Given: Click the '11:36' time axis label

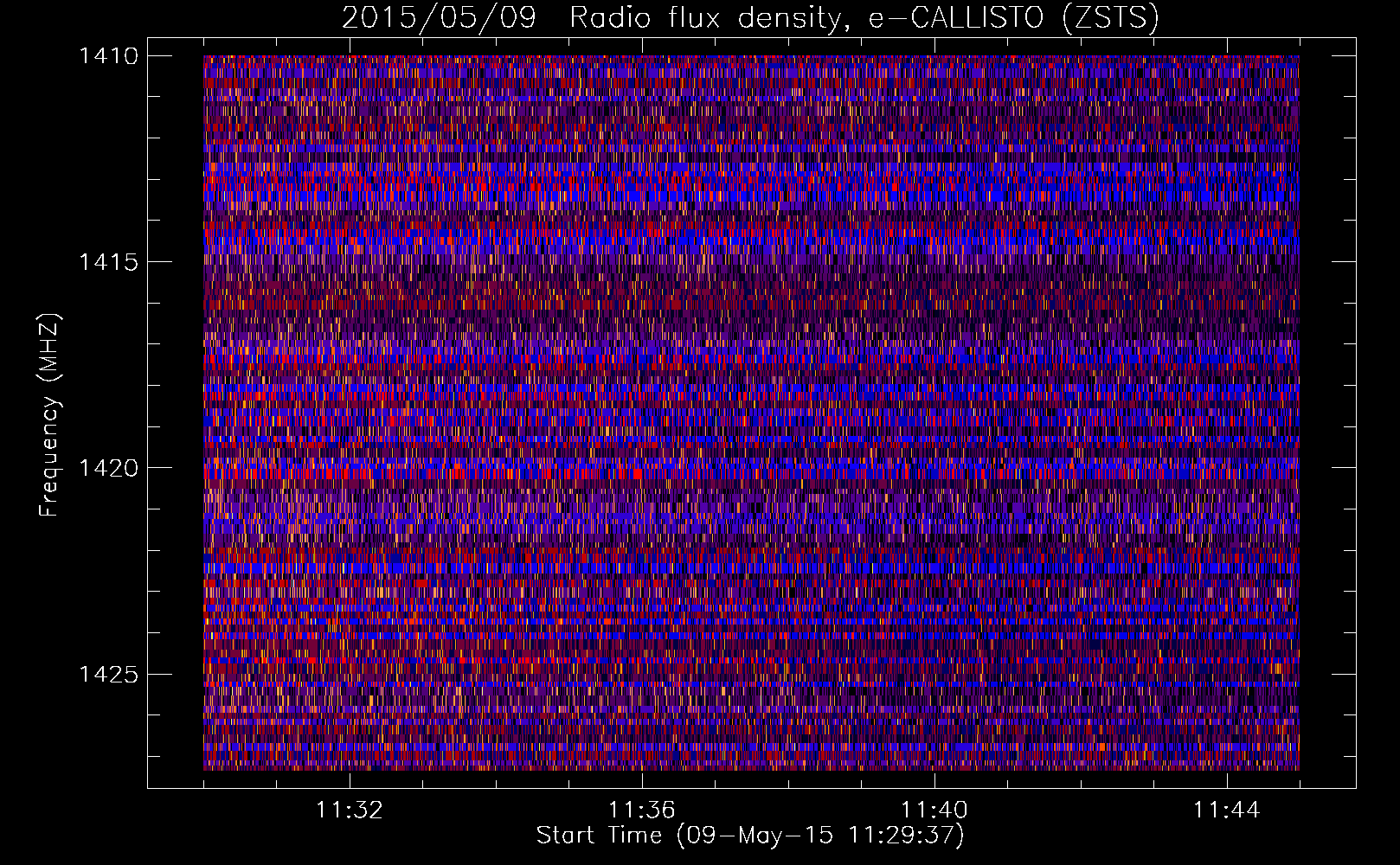Looking at the screenshot, I should [641, 811].
